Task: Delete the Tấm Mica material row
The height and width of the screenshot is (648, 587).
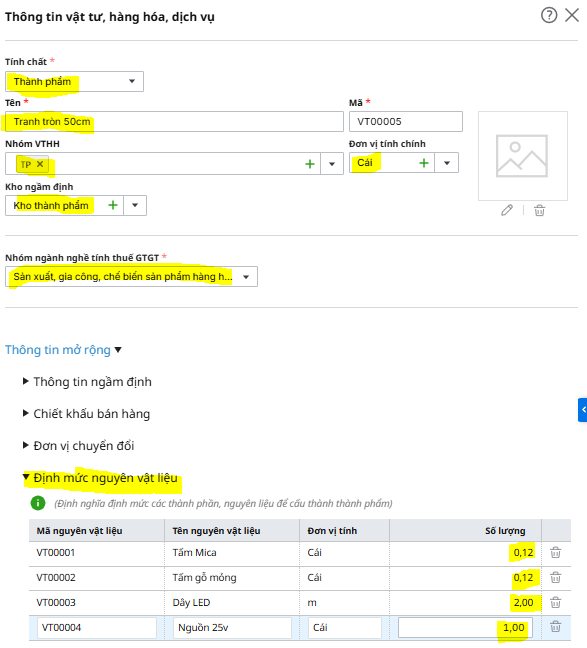Action: click(556, 553)
